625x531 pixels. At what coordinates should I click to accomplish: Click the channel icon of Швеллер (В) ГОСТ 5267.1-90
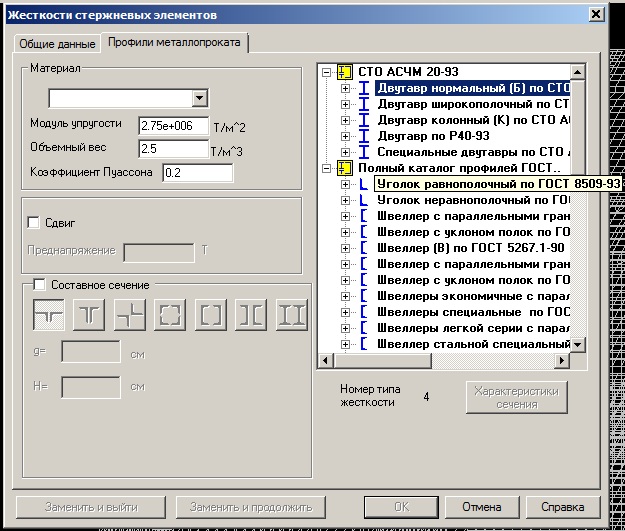pos(364,248)
